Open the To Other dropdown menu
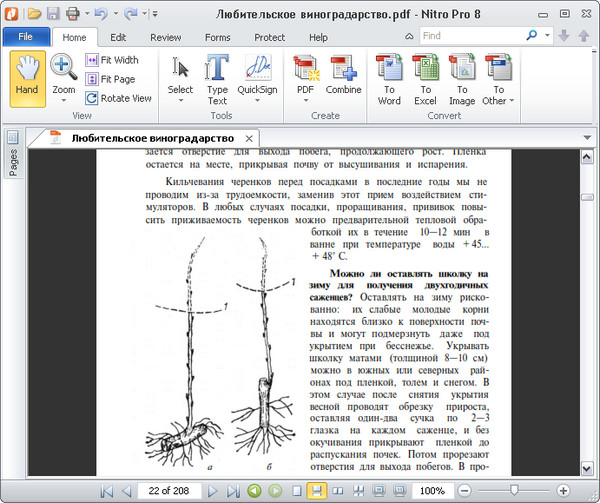This screenshot has width=600, height=503. pos(497,101)
